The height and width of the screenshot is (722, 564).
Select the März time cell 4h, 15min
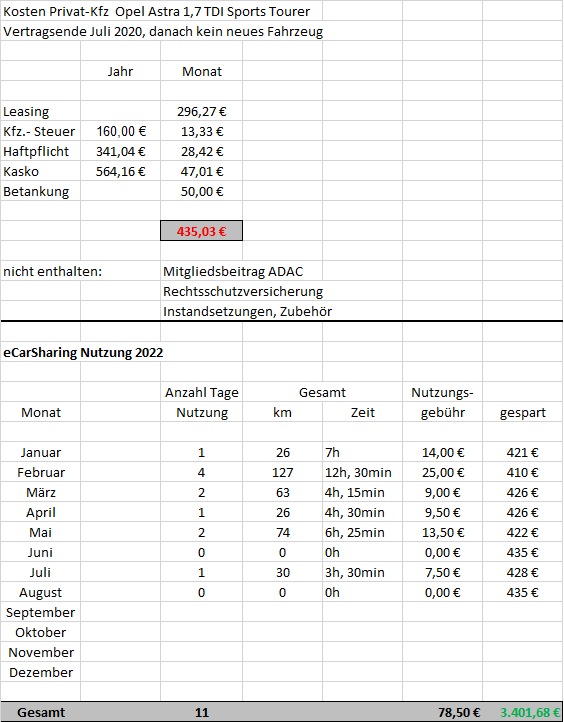[362, 492]
